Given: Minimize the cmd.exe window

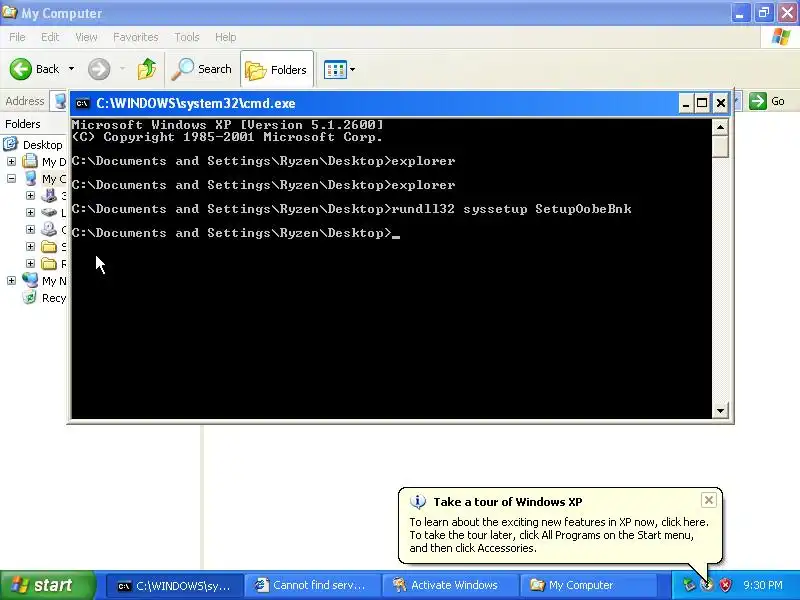Looking at the screenshot, I should click(x=686, y=104).
